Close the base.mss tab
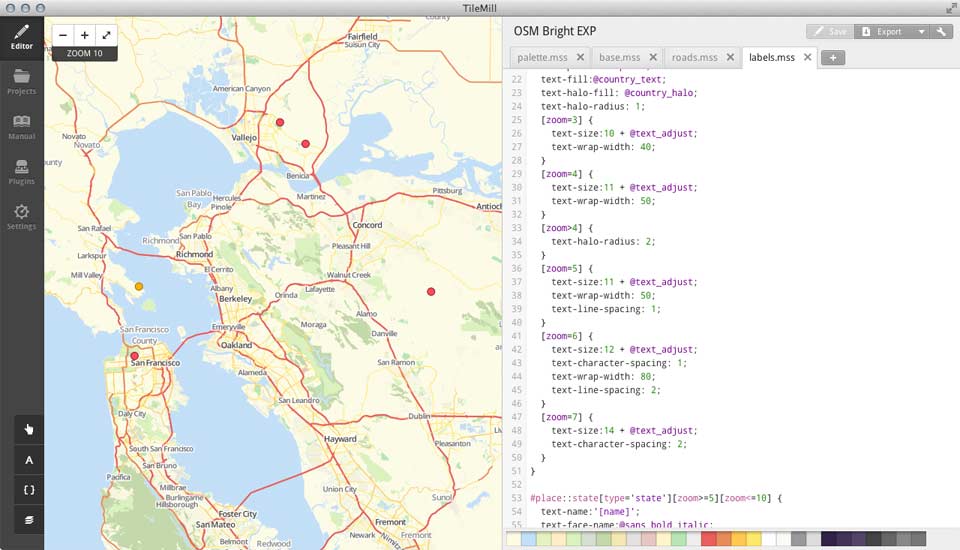960x550 pixels. (653, 57)
